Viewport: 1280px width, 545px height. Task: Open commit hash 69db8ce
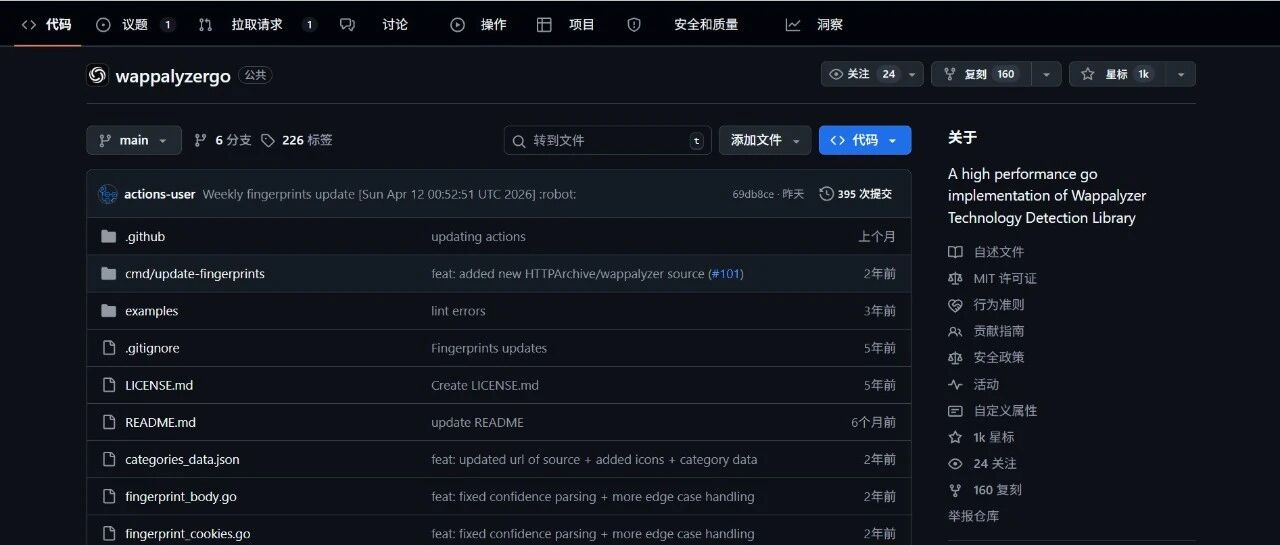coord(753,194)
